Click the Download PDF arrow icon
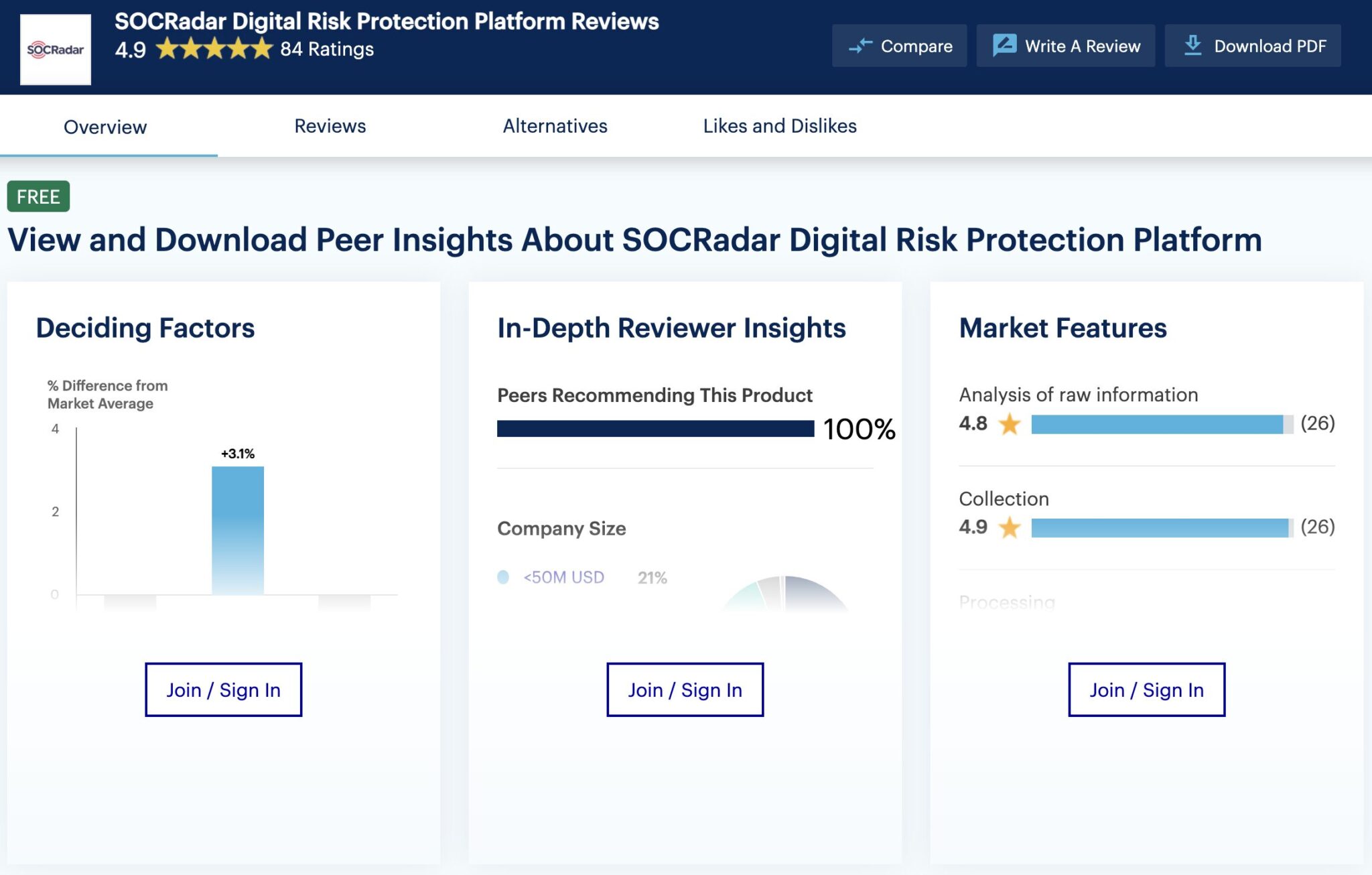 coord(1192,46)
